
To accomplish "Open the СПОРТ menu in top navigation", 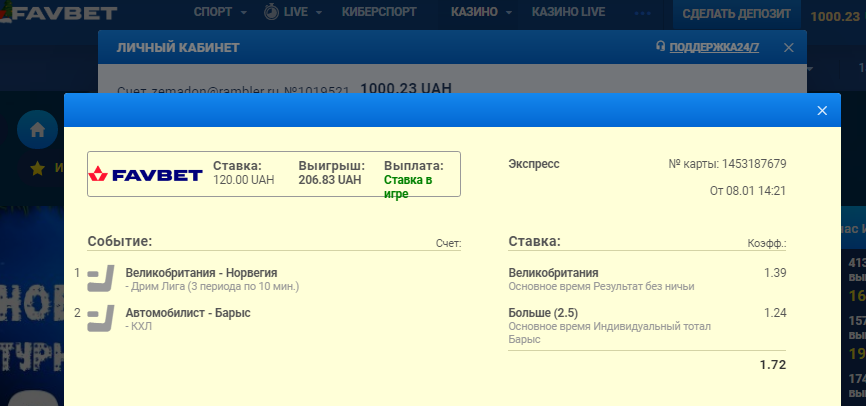I will click(213, 12).
